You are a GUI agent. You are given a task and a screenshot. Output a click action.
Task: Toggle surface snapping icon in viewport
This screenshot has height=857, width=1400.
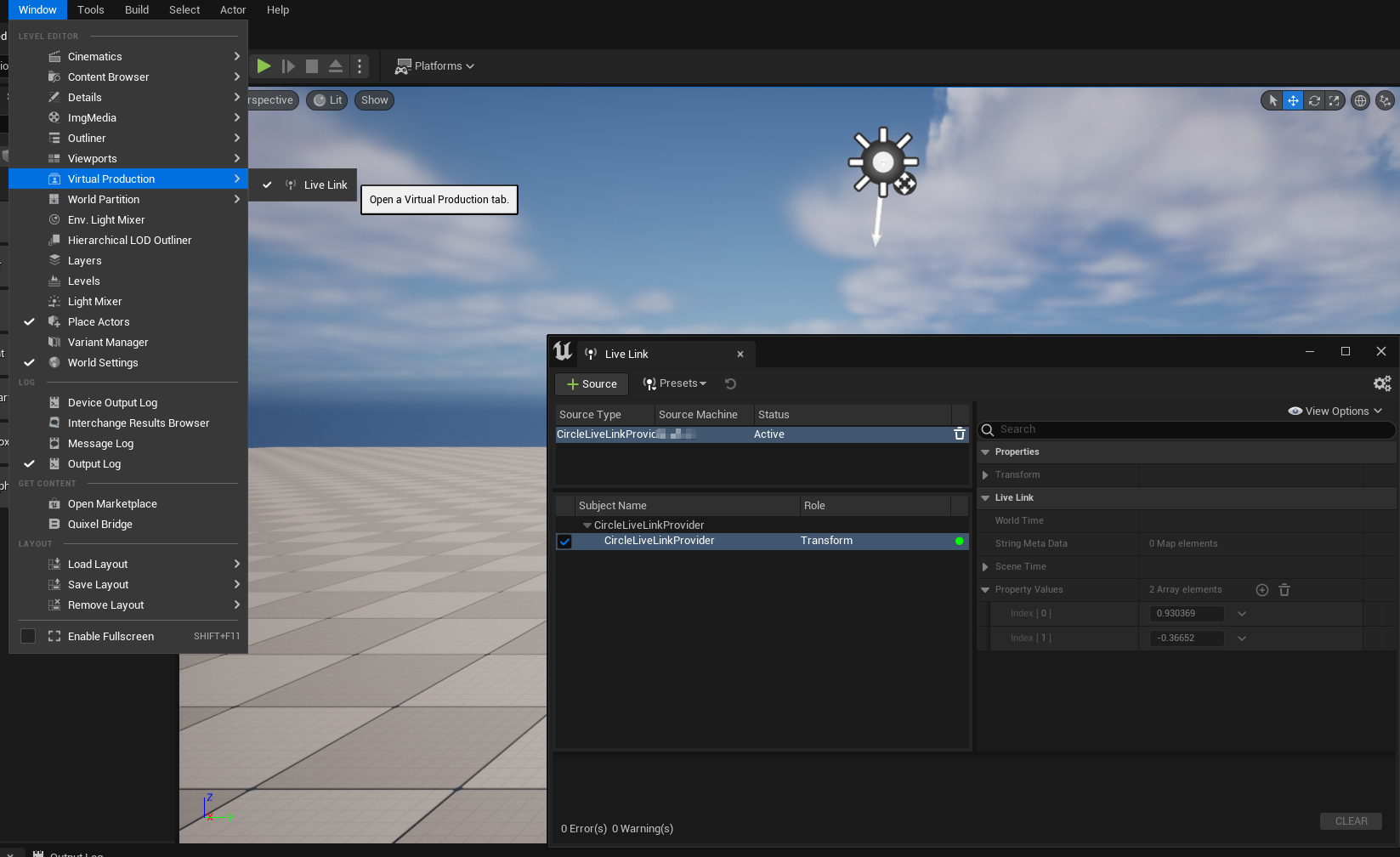pos(1386,100)
